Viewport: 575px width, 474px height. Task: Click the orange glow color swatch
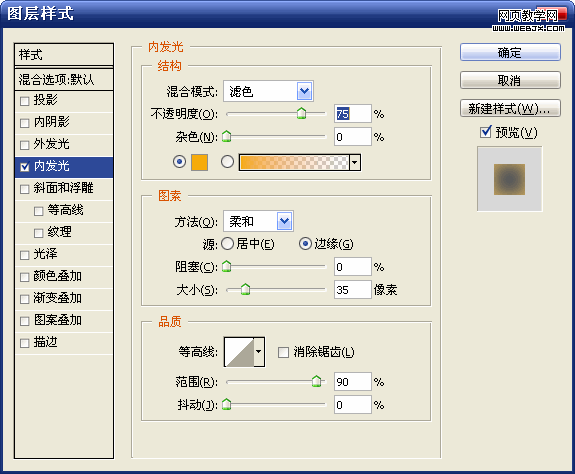point(199,162)
